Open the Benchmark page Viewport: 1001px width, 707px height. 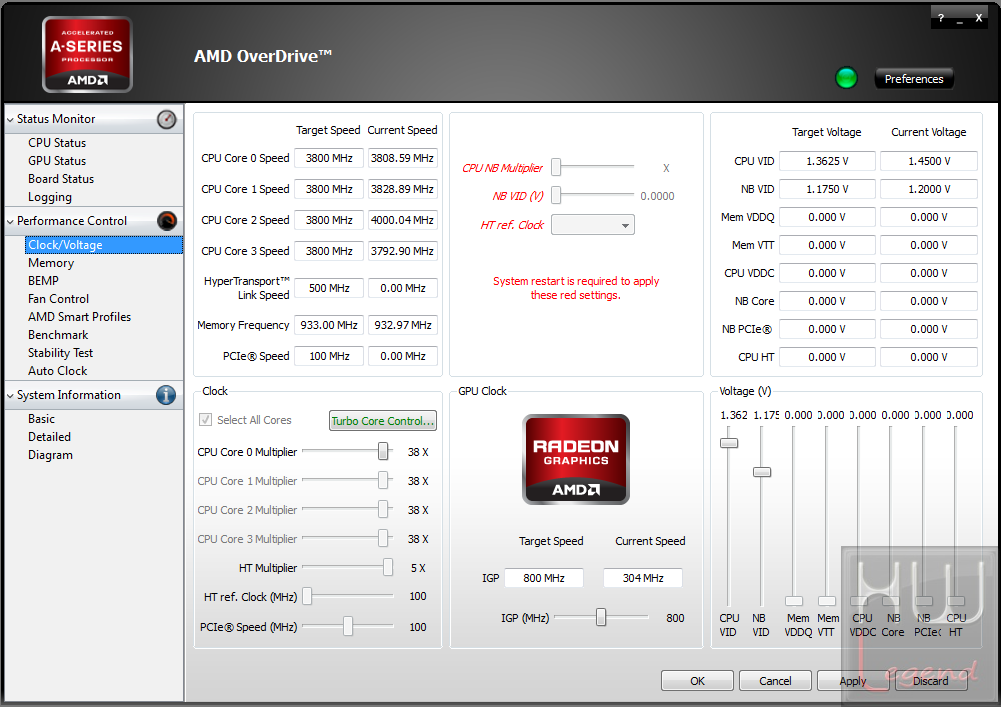click(x=58, y=335)
